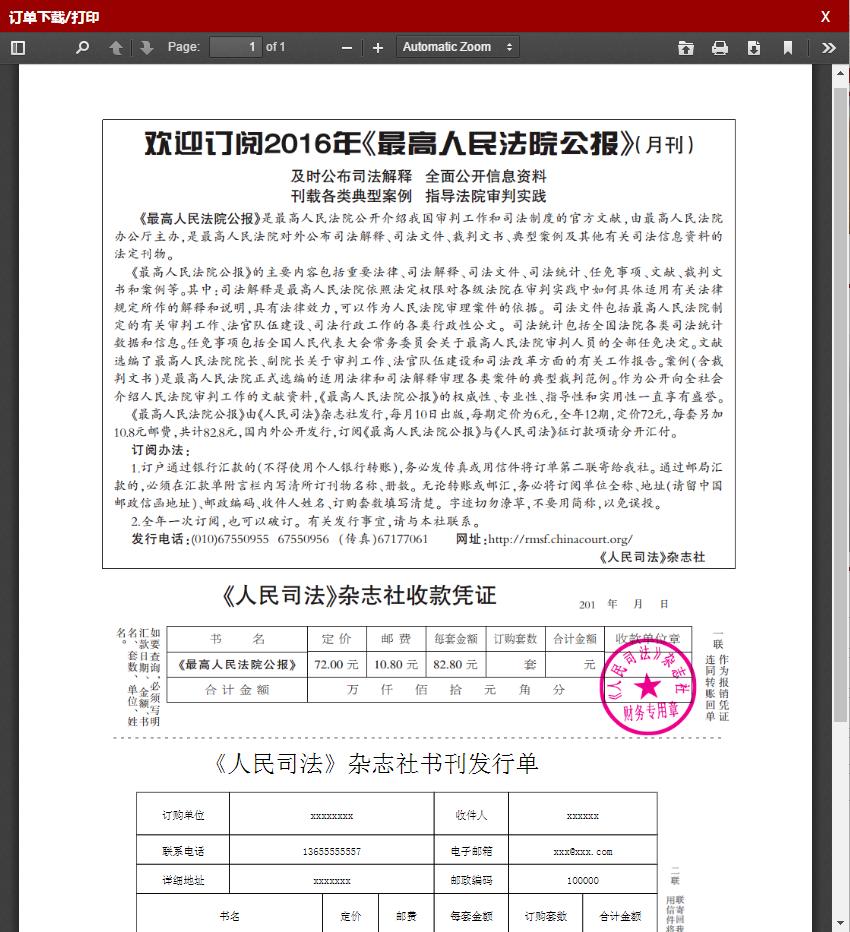Click the postal code 100000
850x932 pixels.
tap(583, 880)
